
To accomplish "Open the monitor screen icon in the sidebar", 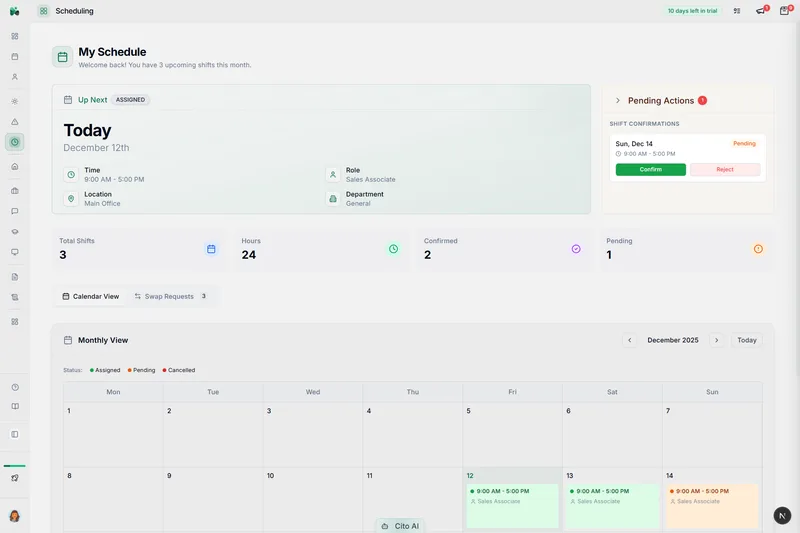I will point(15,252).
